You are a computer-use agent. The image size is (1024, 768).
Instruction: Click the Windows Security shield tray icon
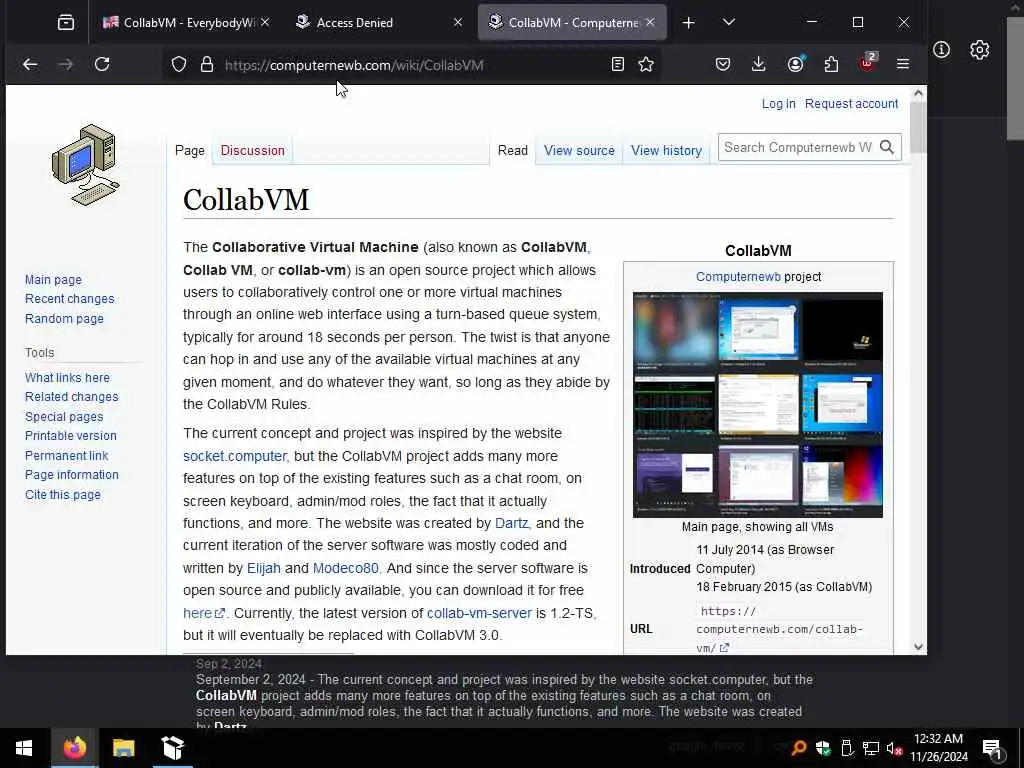pos(823,748)
